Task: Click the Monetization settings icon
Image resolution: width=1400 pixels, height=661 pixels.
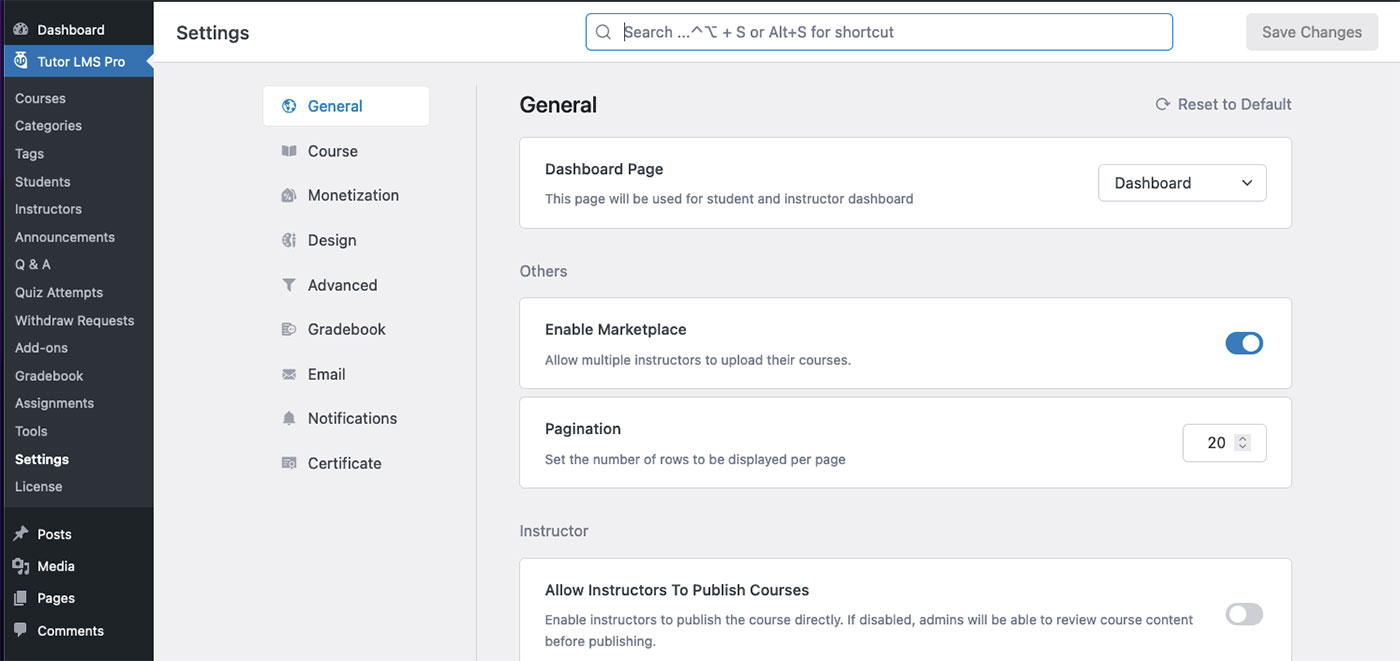Action: click(289, 196)
